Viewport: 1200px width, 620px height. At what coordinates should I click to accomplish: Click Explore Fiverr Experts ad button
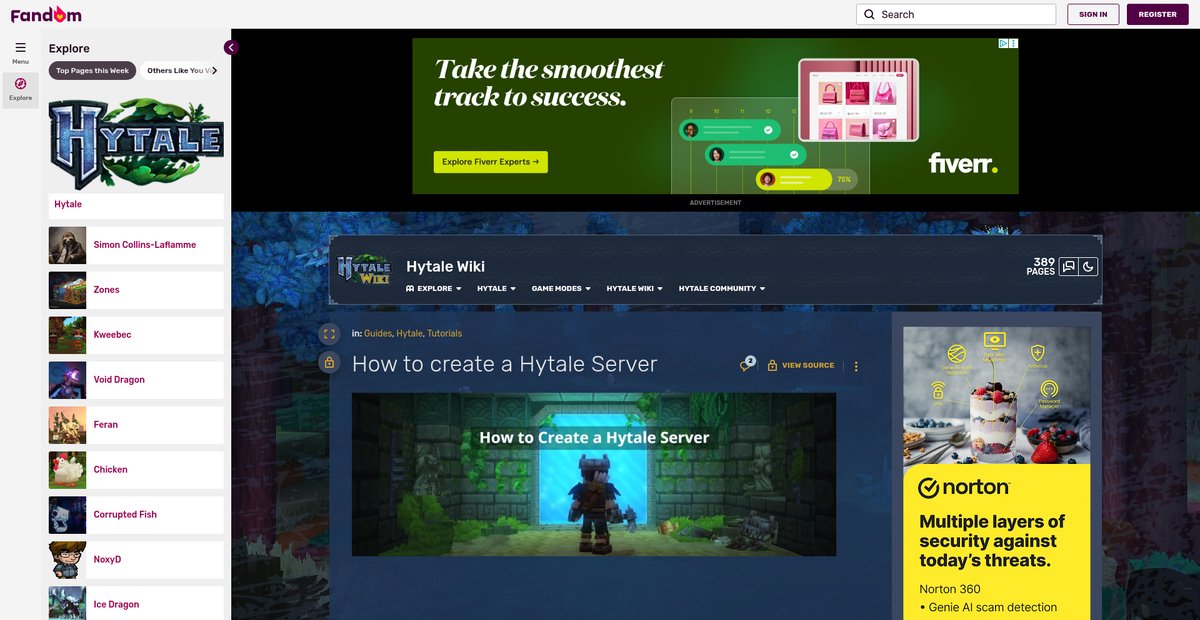[490, 162]
